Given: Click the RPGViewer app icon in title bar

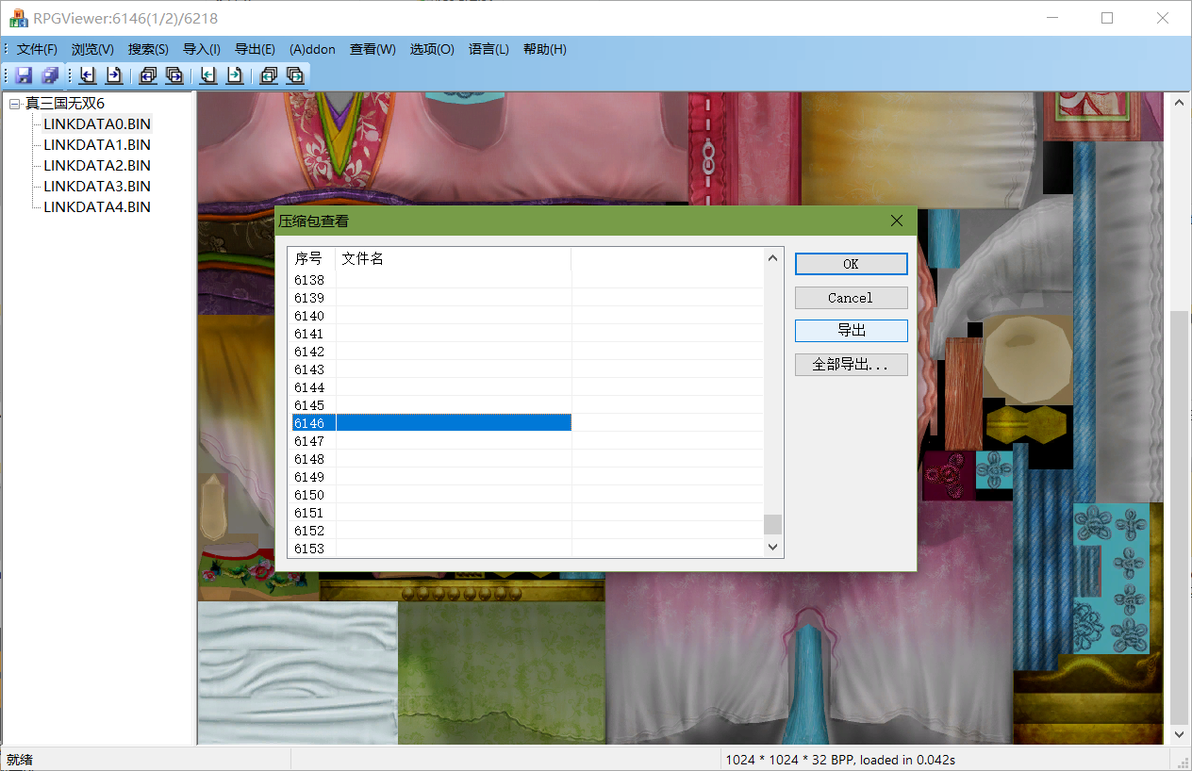Looking at the screenshot, I should pos(18,17).
